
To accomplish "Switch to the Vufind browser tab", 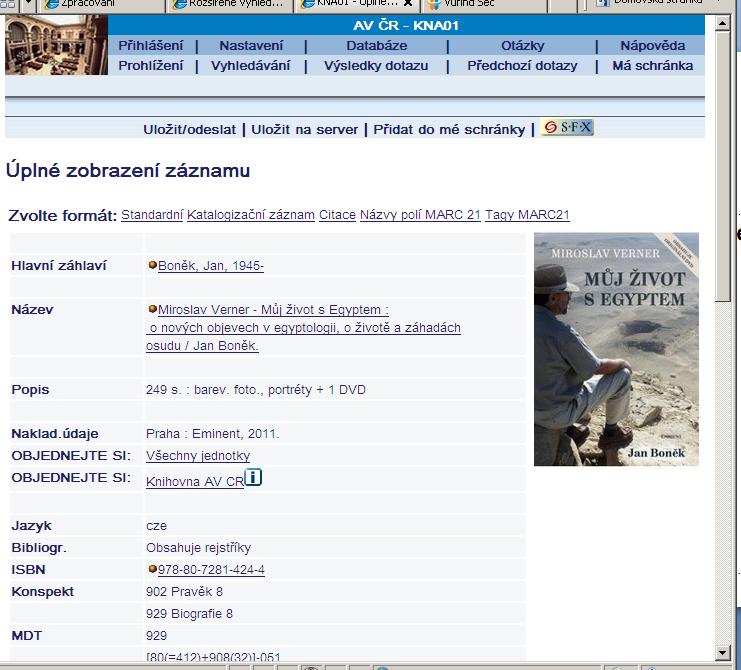I will (482, 3).
